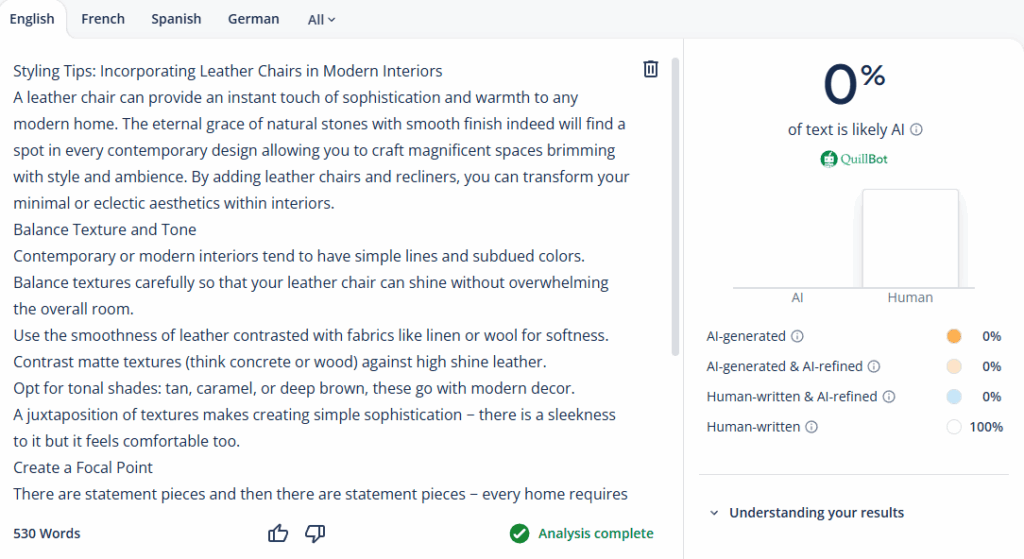Image resolution: width=1024 pixels, height=559 pixels.
Task: Select the English language tab
Action: 32,19
